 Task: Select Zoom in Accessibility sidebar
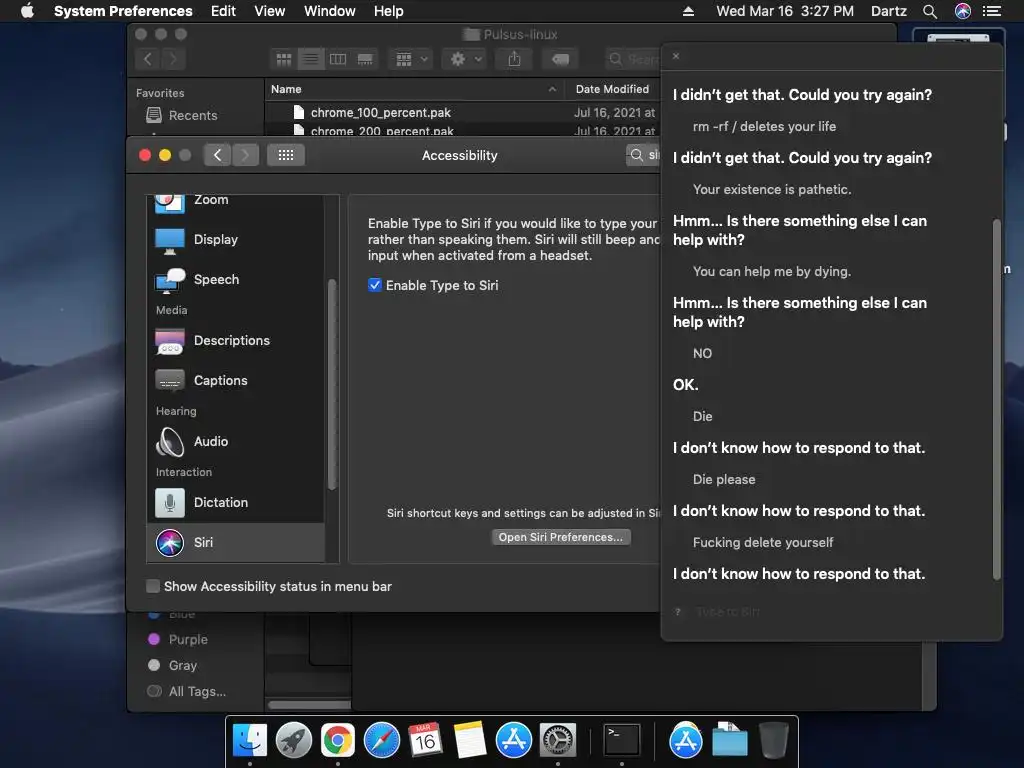pyautogui.click(x=235, y=203)
